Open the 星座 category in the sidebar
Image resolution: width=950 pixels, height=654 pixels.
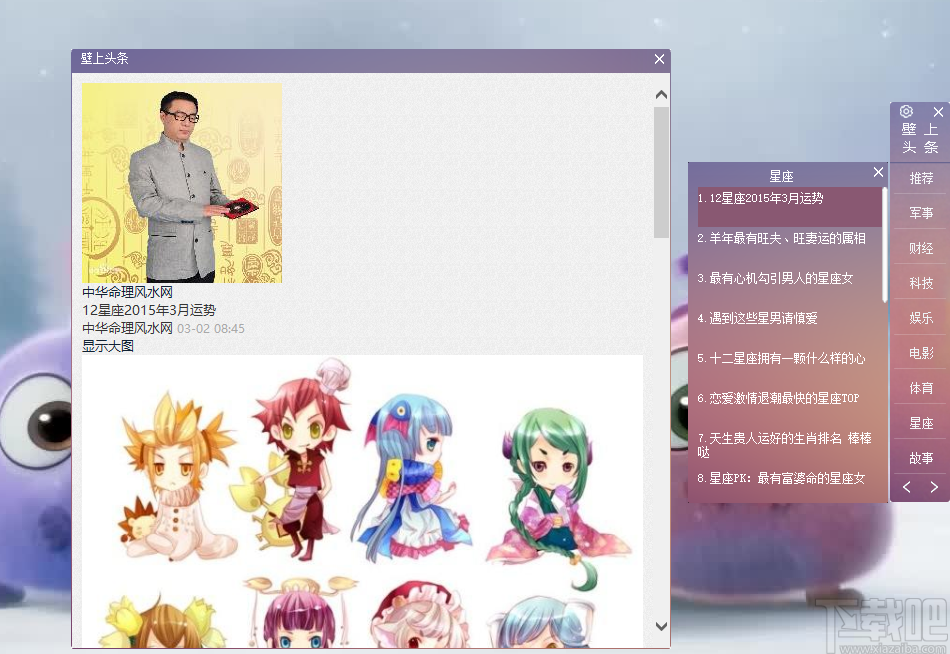tap(920, 422)
